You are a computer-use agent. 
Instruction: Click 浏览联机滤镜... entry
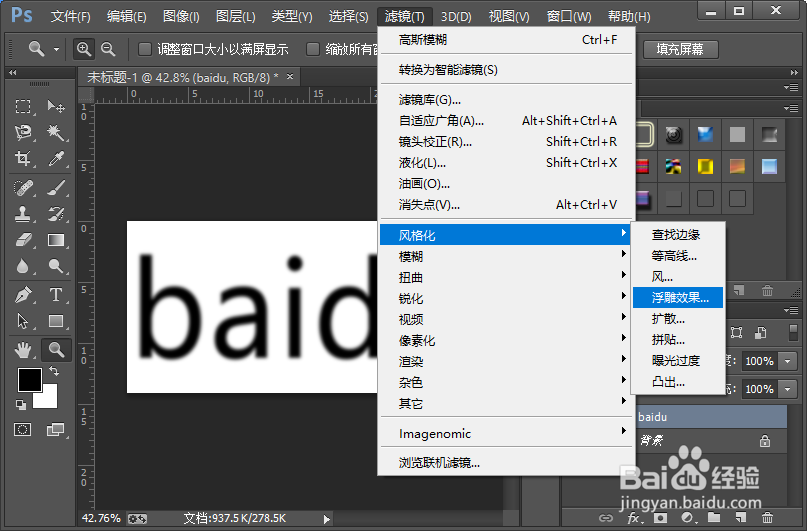506,463
